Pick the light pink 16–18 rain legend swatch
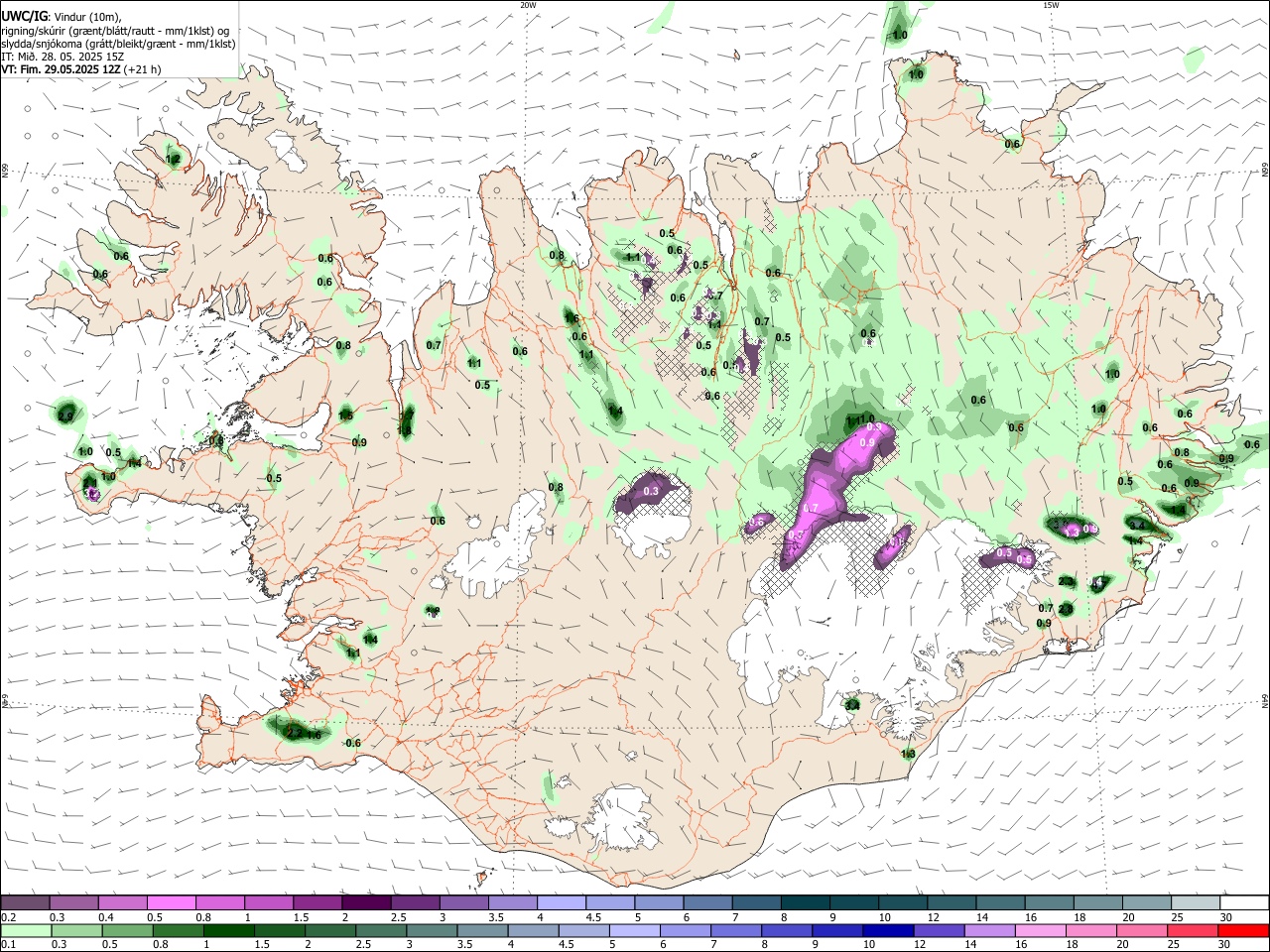 [1041, 931]
